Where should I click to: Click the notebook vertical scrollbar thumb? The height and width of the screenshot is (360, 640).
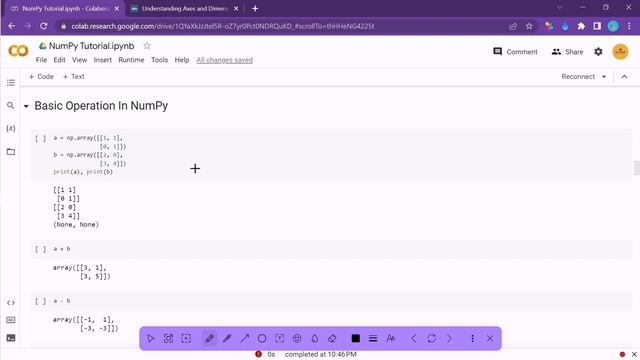click(637, 168)
